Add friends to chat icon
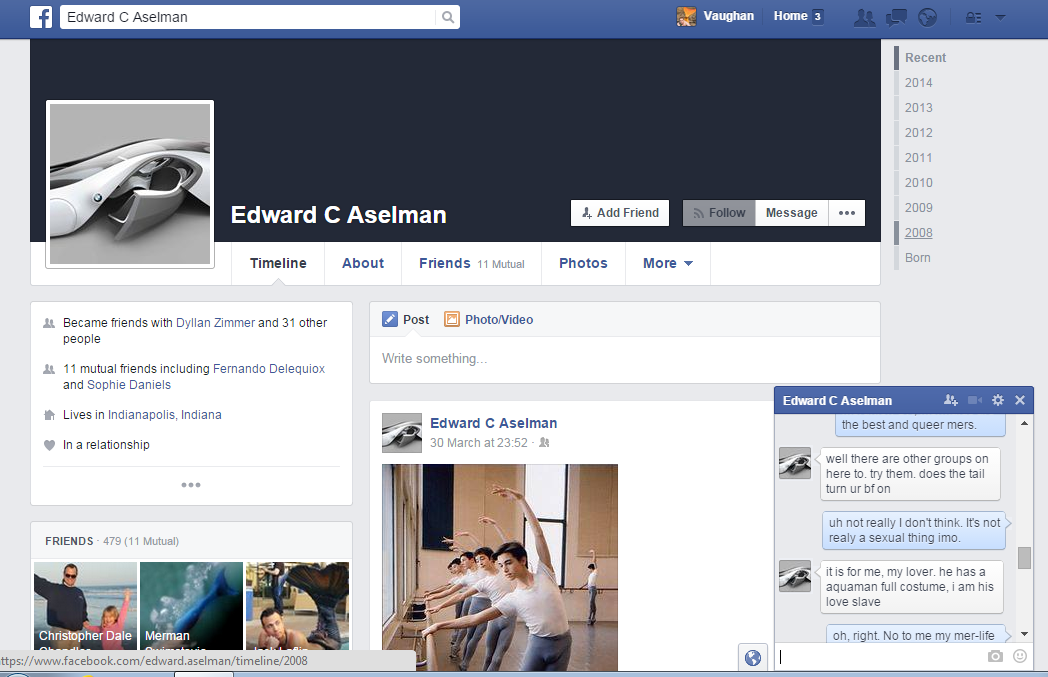The height and width of the screenshot is (677, 1048). pos(950,400)
